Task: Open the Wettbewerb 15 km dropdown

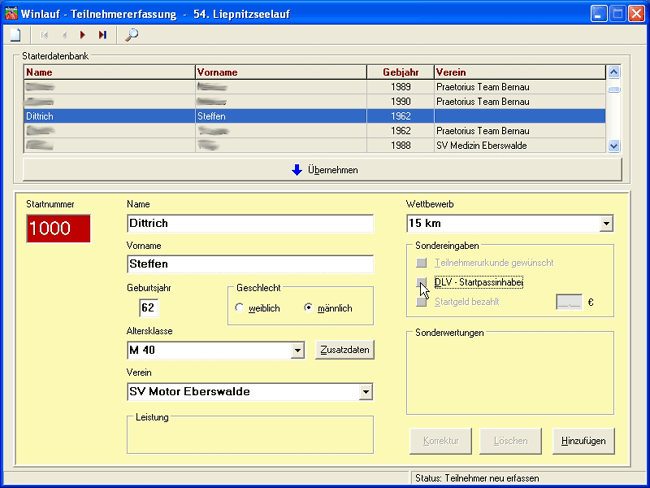Action: click(x=606, y=224)
